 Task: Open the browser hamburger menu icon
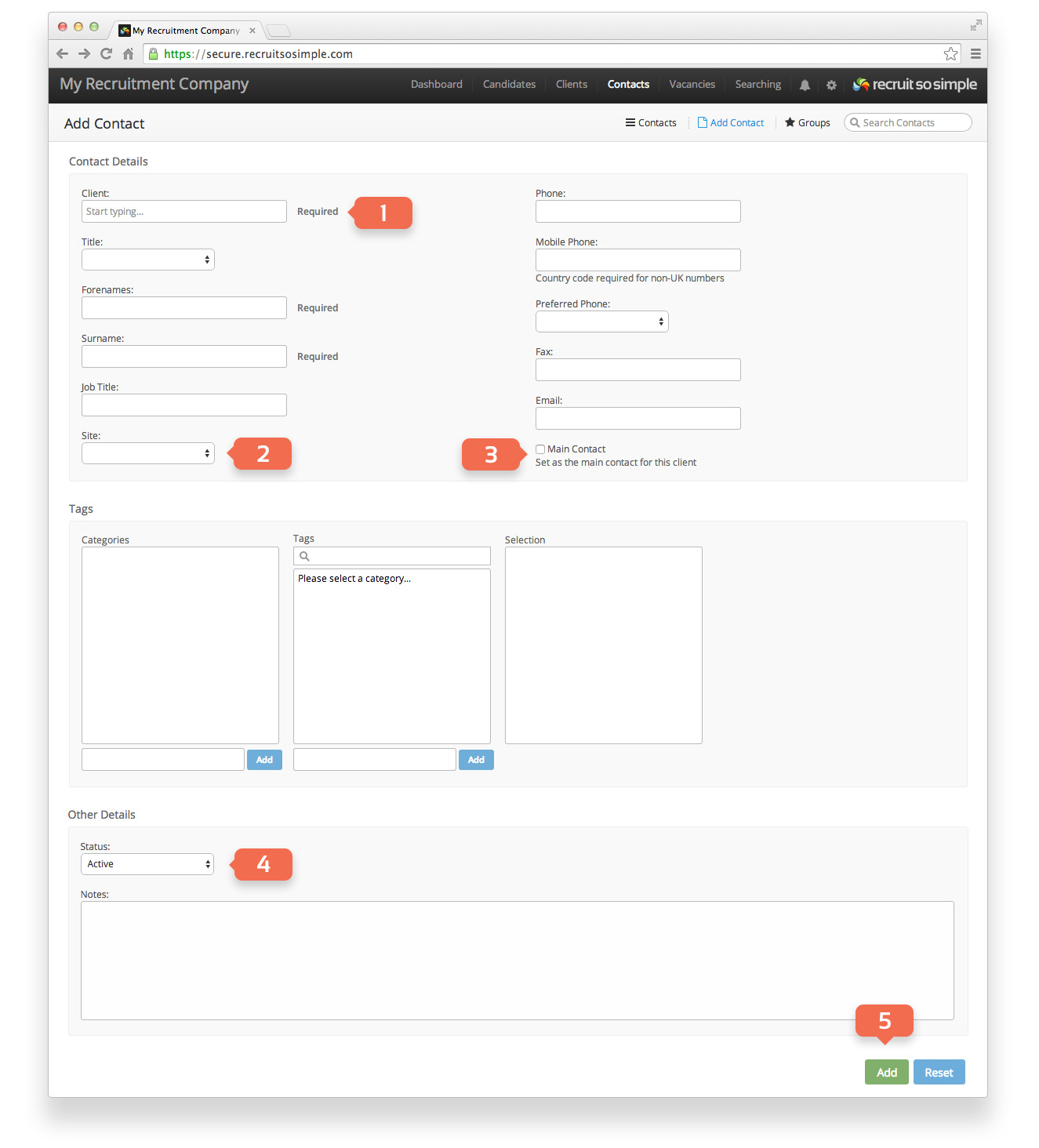(975, 54)
